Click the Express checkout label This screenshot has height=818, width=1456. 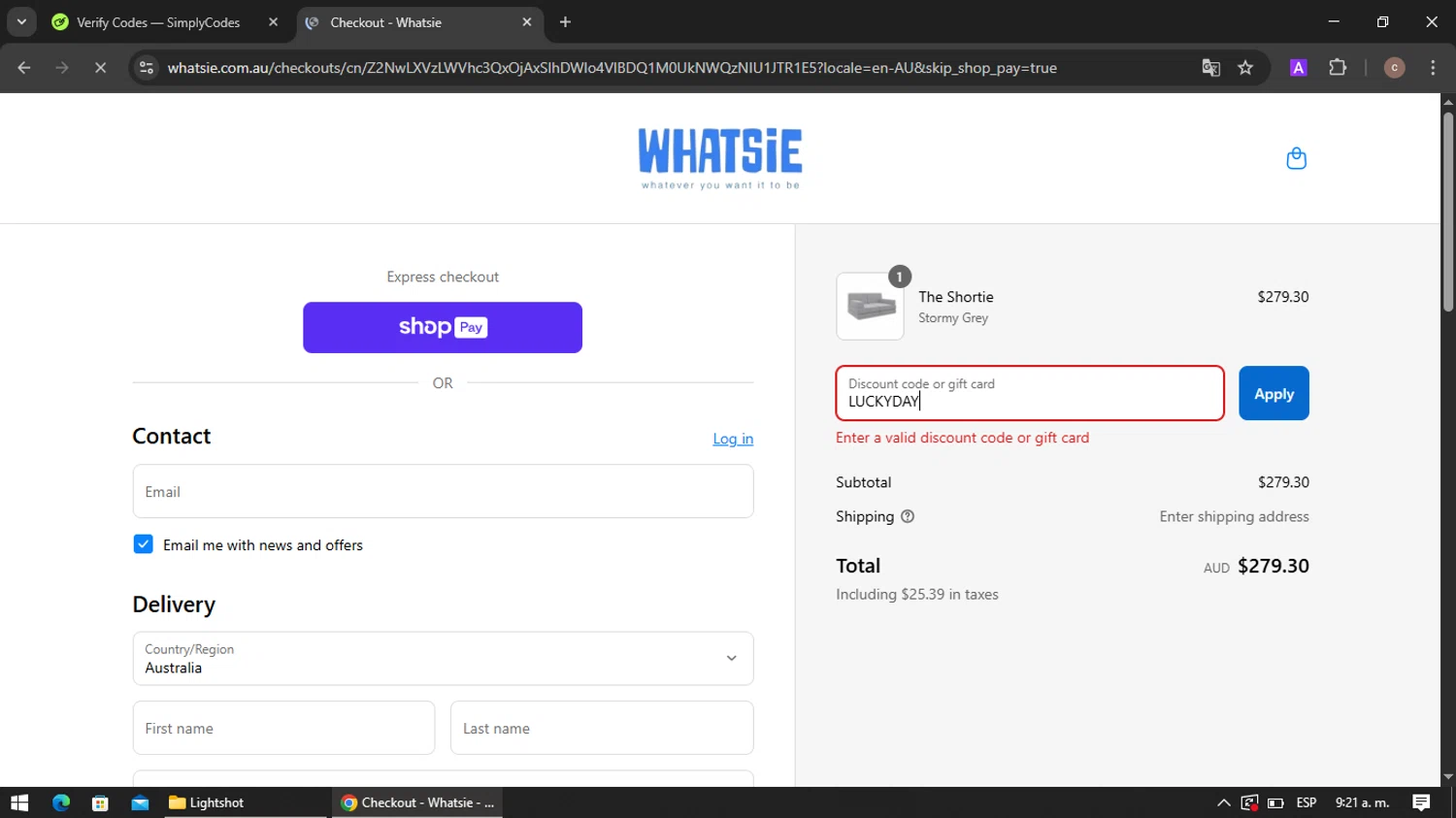(x=443, y=277)
